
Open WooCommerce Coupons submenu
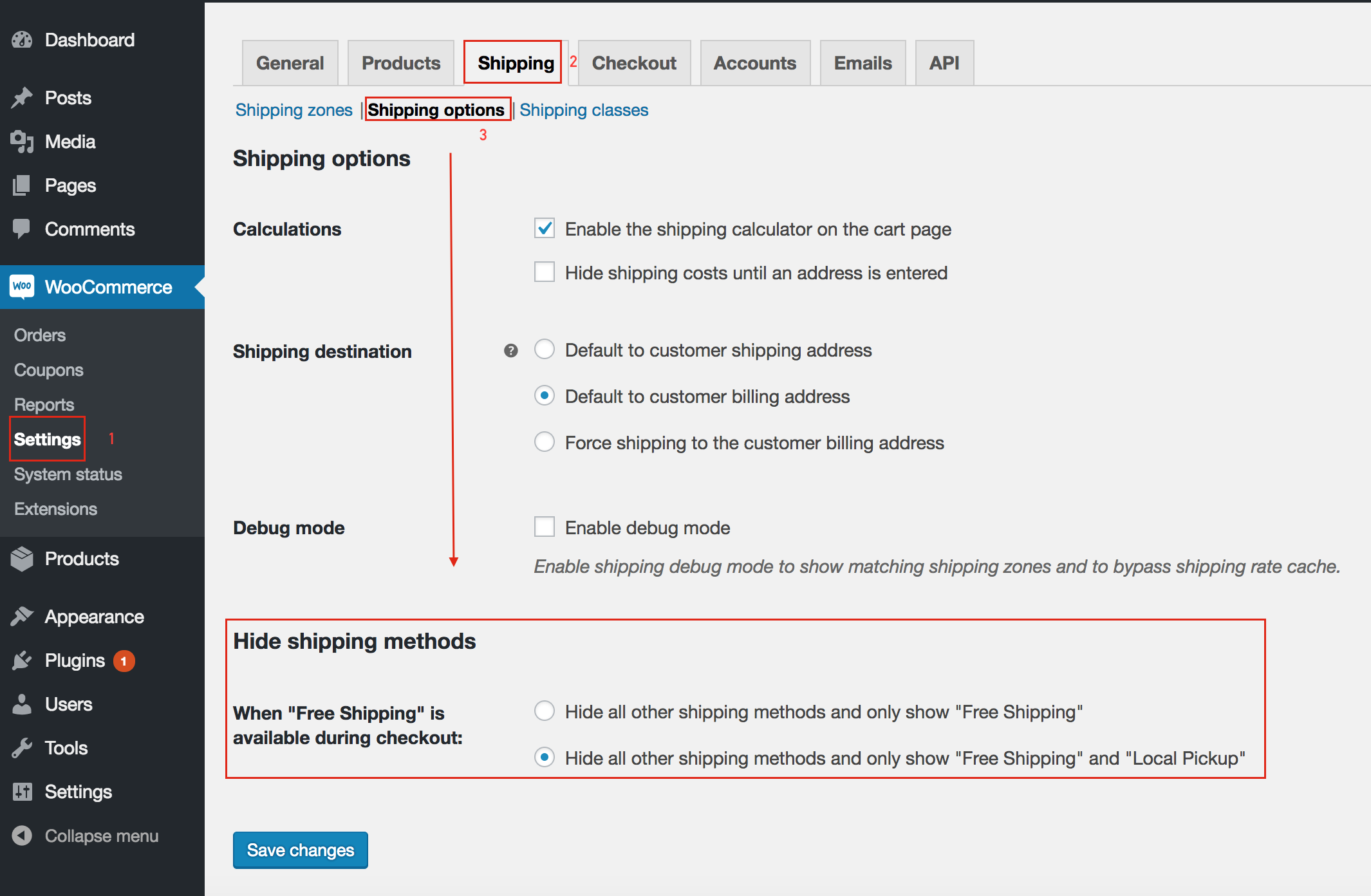[x=49, y=370]
